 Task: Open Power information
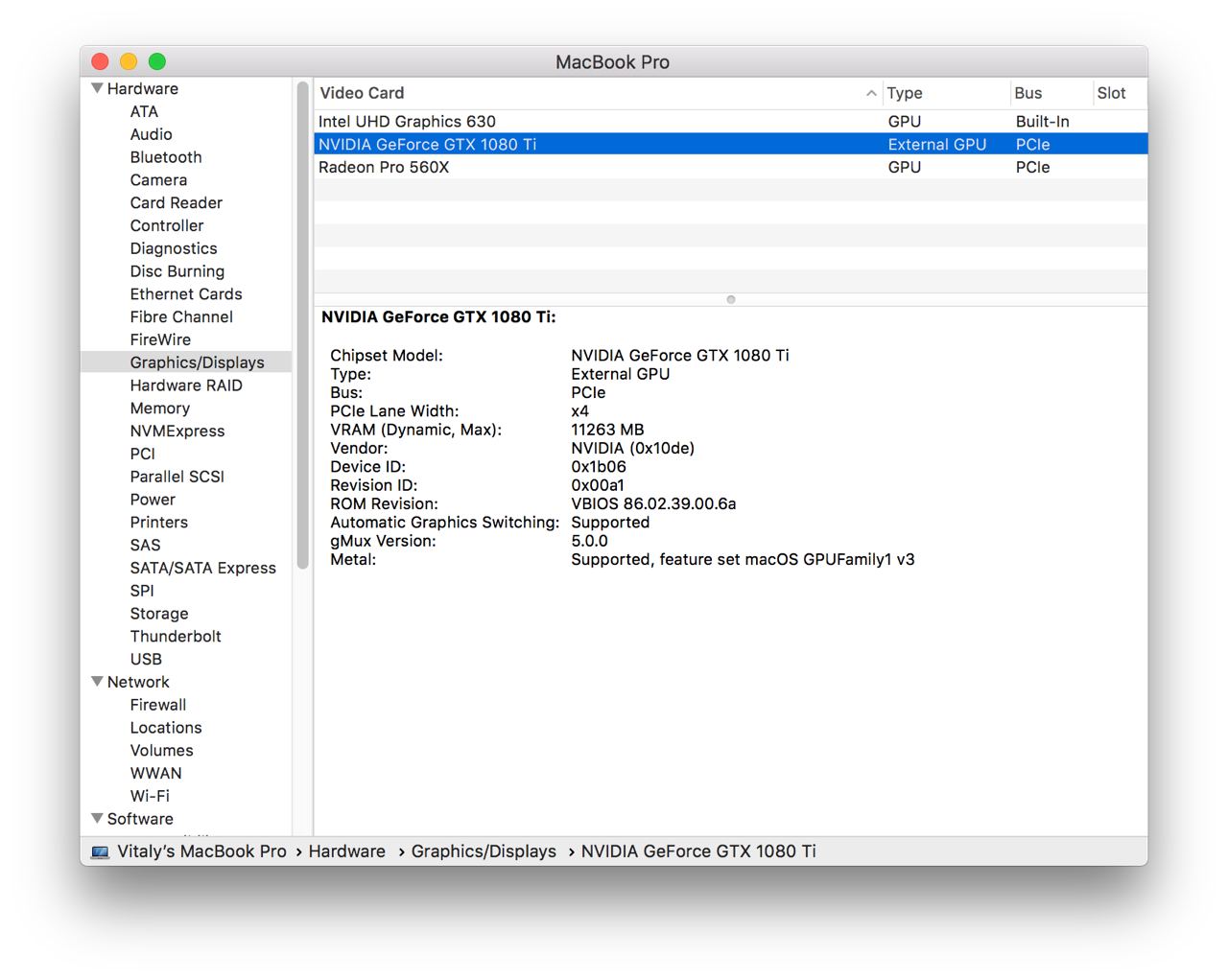[153, 500]
